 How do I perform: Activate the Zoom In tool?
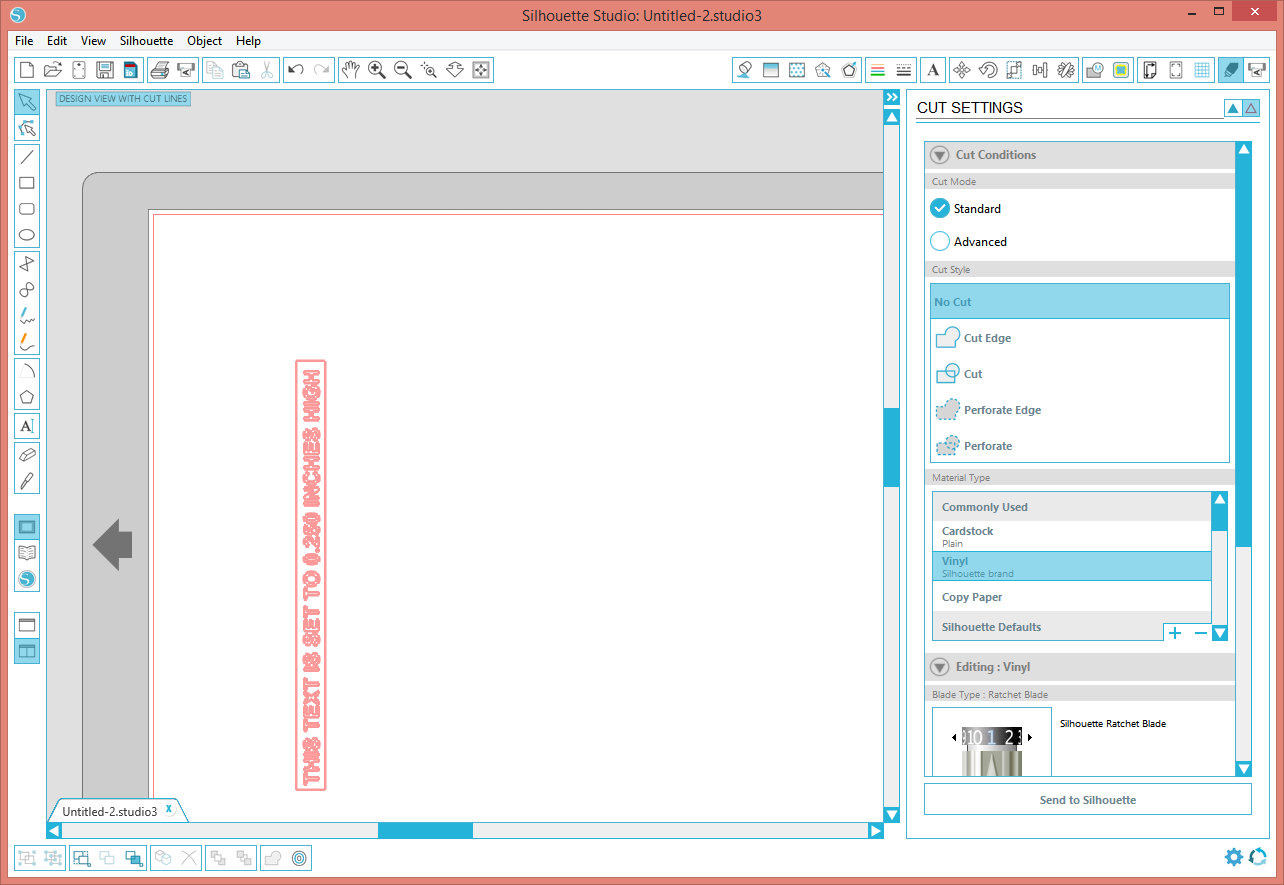377,70
